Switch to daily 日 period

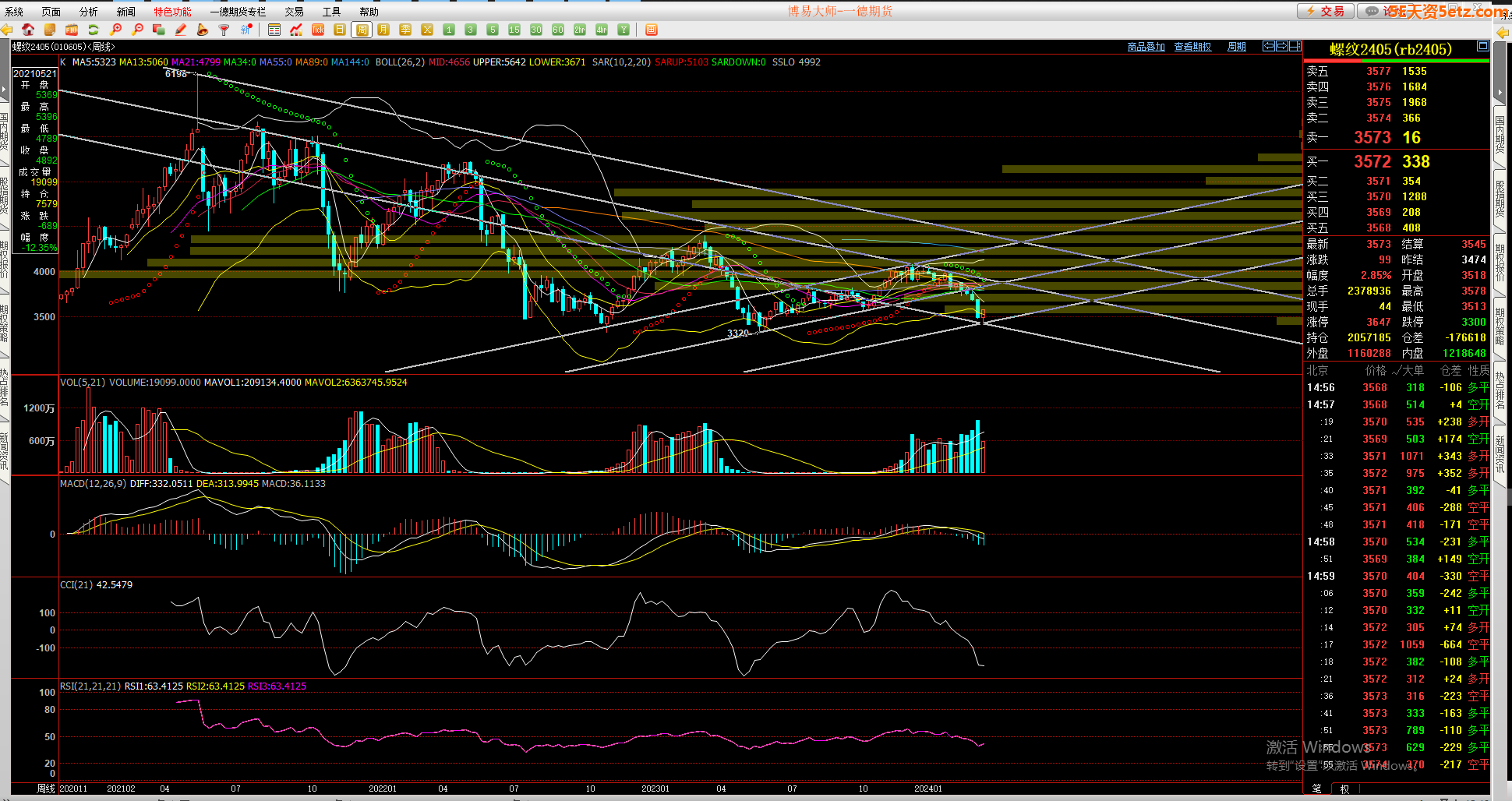[x=340, y=30]
